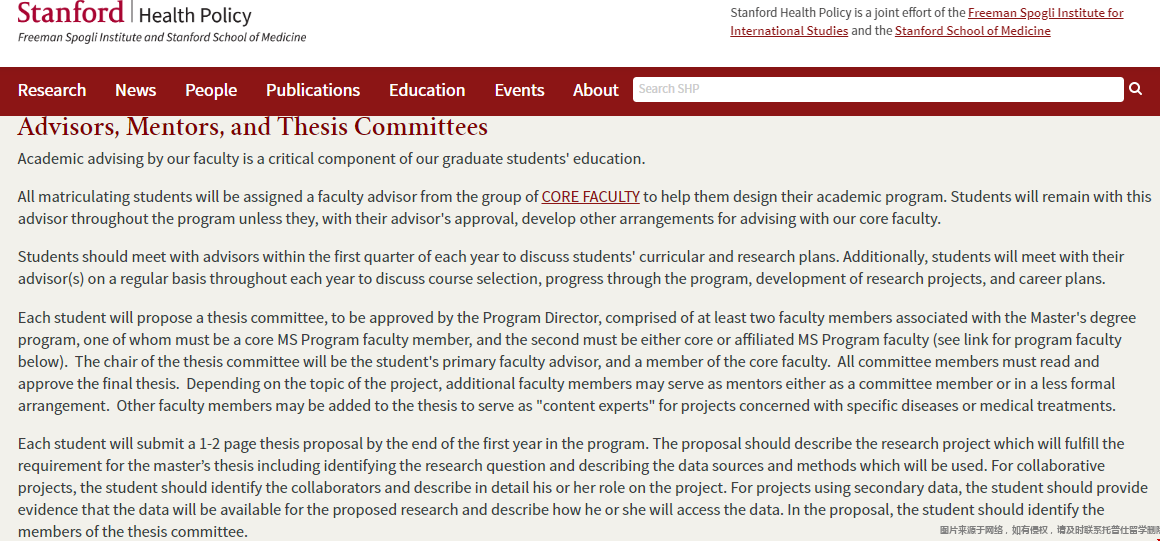Click the Advisors, Mentors, and Thesis Committees heading
The width and height of the screenshot is (1160, 541).
point(253,127)
